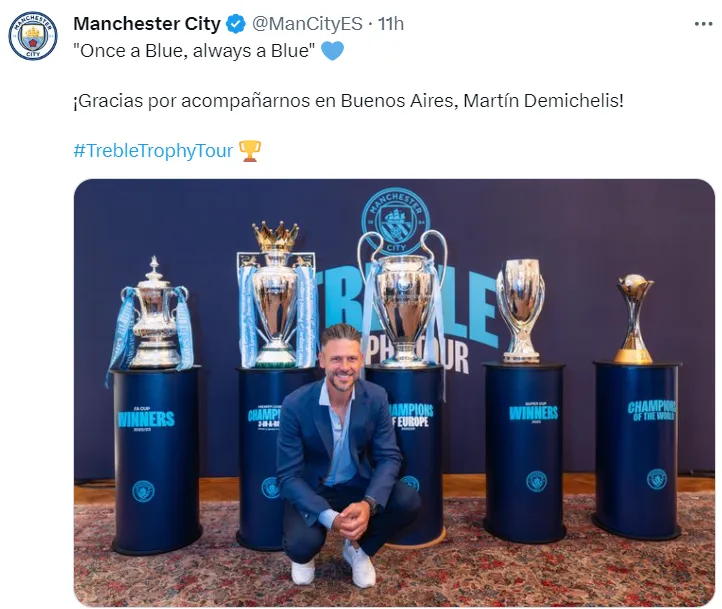Click the Martín Demichelis tweet text
This screenshot has width=722, height=609.
tap(348, 101)
